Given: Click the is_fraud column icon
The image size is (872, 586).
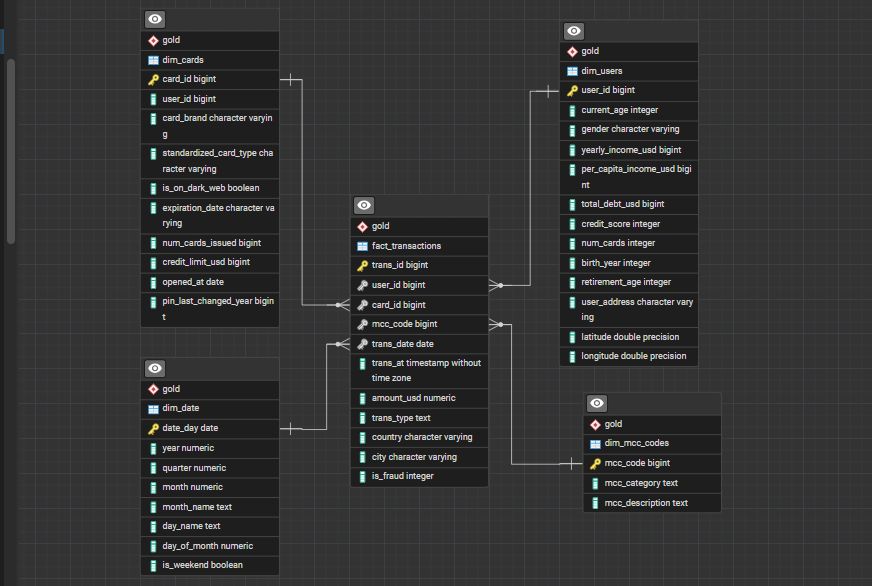Looking at the screenshot, I should (x=362, y=477).
